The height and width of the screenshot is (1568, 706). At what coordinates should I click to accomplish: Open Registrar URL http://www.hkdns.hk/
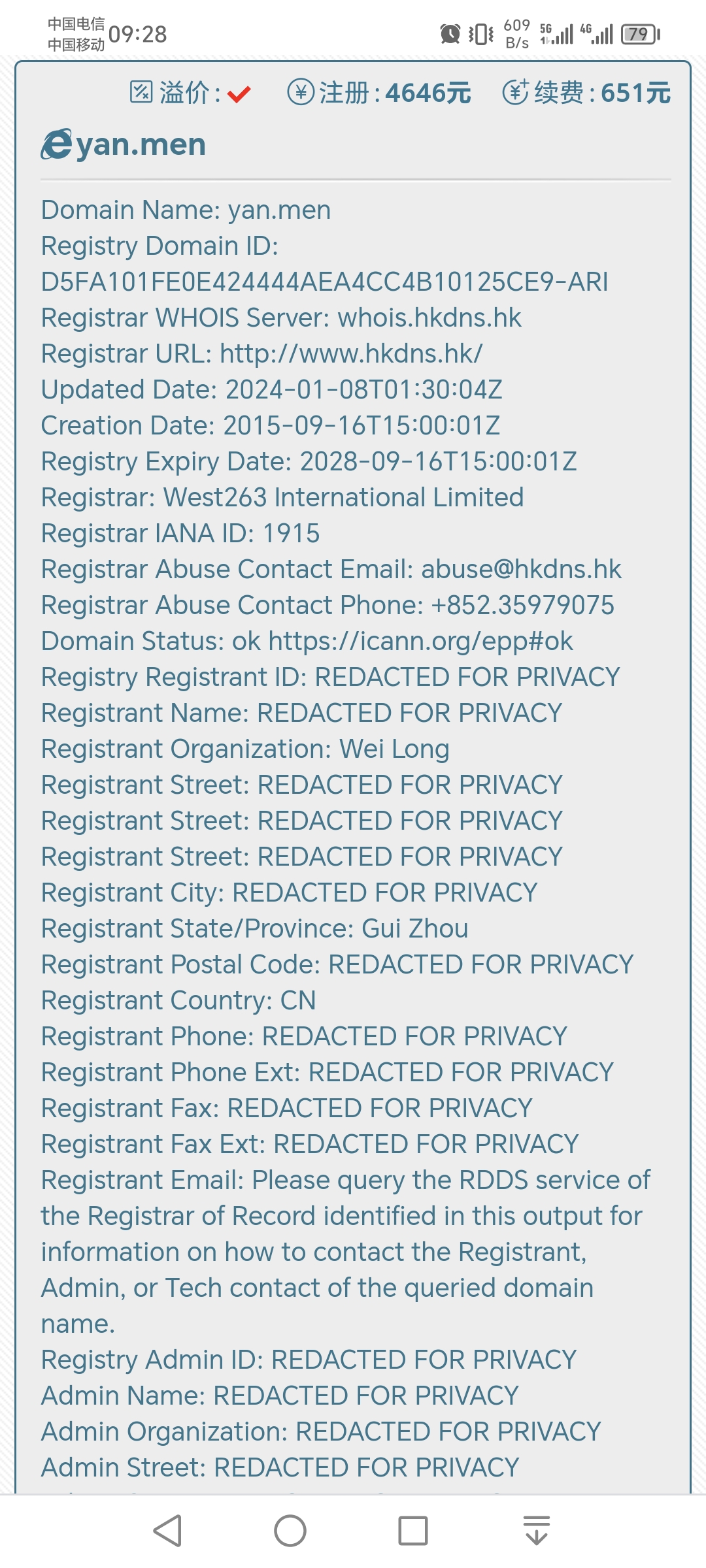pos(351,353)
